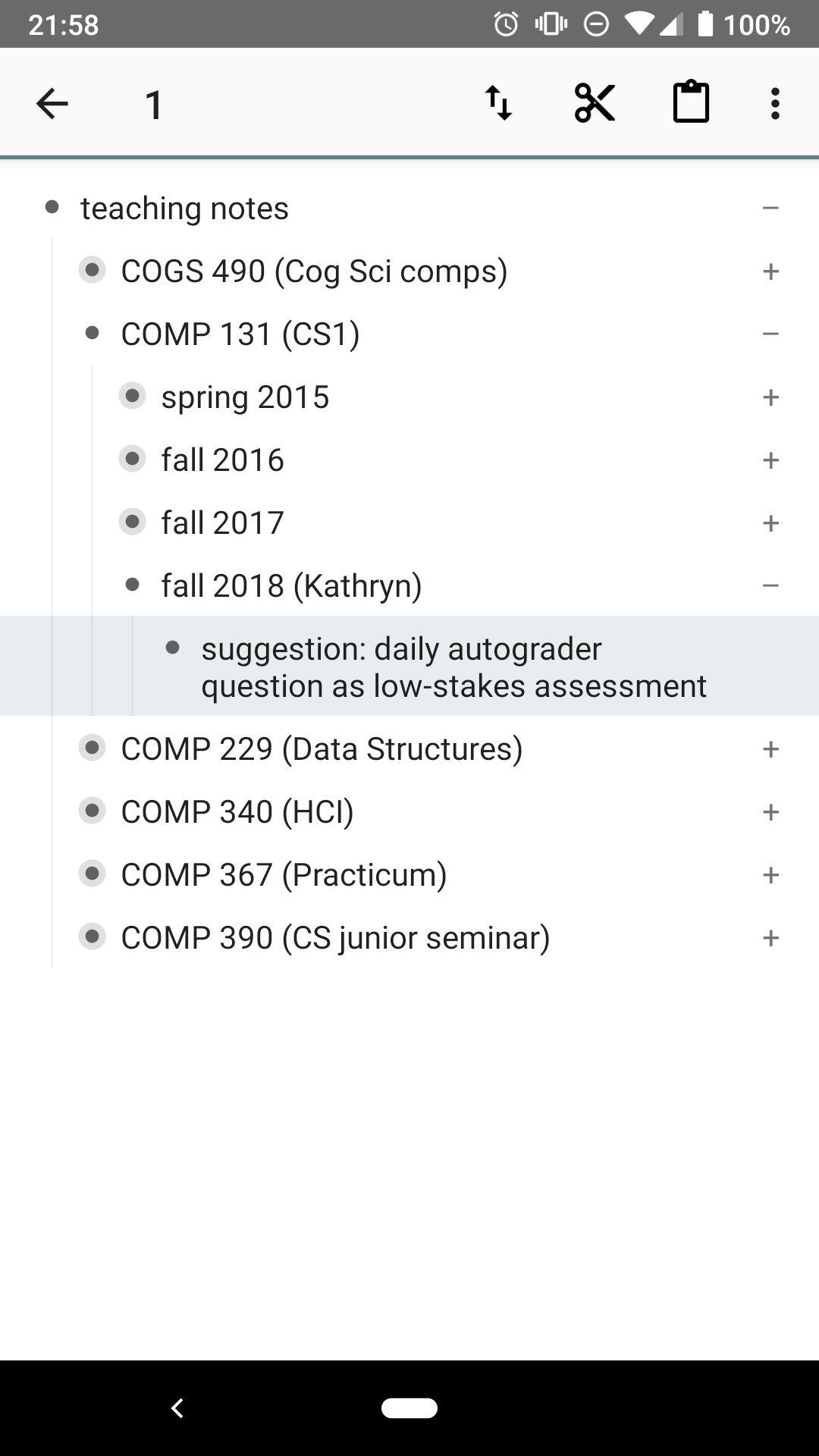Expand the fall 2016 entry
Viewport: 819px width, 1456px height.
[x=771, y=460]
